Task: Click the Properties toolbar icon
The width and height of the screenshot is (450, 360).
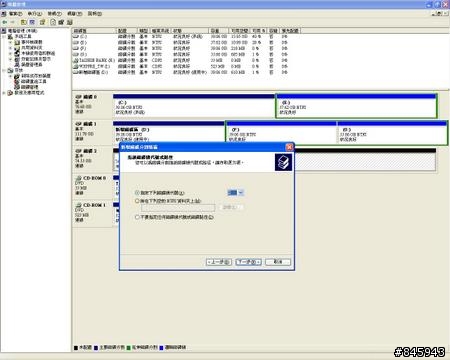Action: tap(42, 22)
